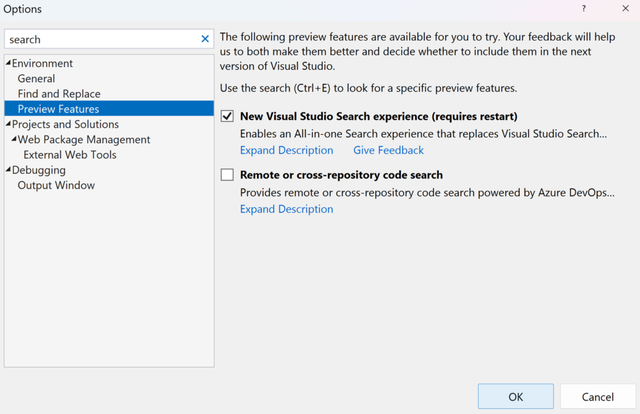The width and height of the screenshot is (640, 414).
Task: Open External Web Tools settings
Action: (x=70, y=155)
